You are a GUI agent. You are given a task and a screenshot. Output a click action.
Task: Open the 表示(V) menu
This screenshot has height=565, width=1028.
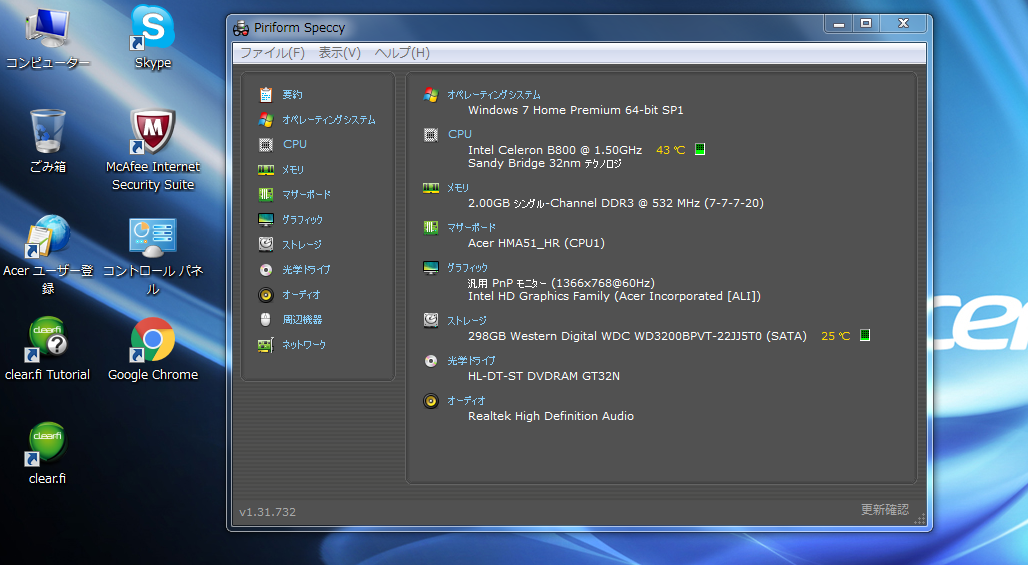(x=340, y=52)
